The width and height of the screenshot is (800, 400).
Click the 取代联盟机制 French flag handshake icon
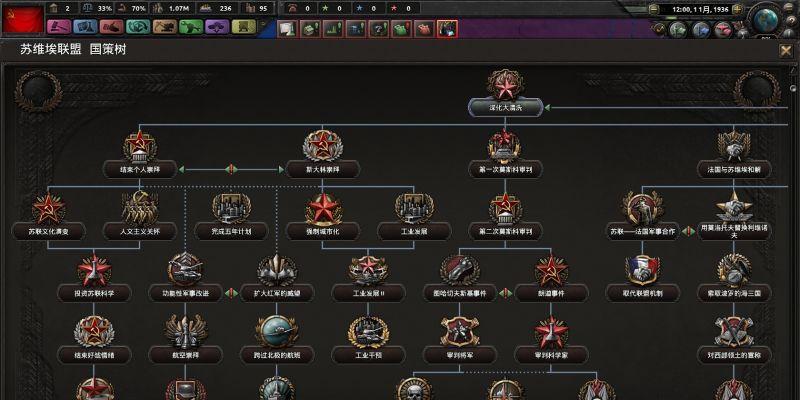pos(642,270)
